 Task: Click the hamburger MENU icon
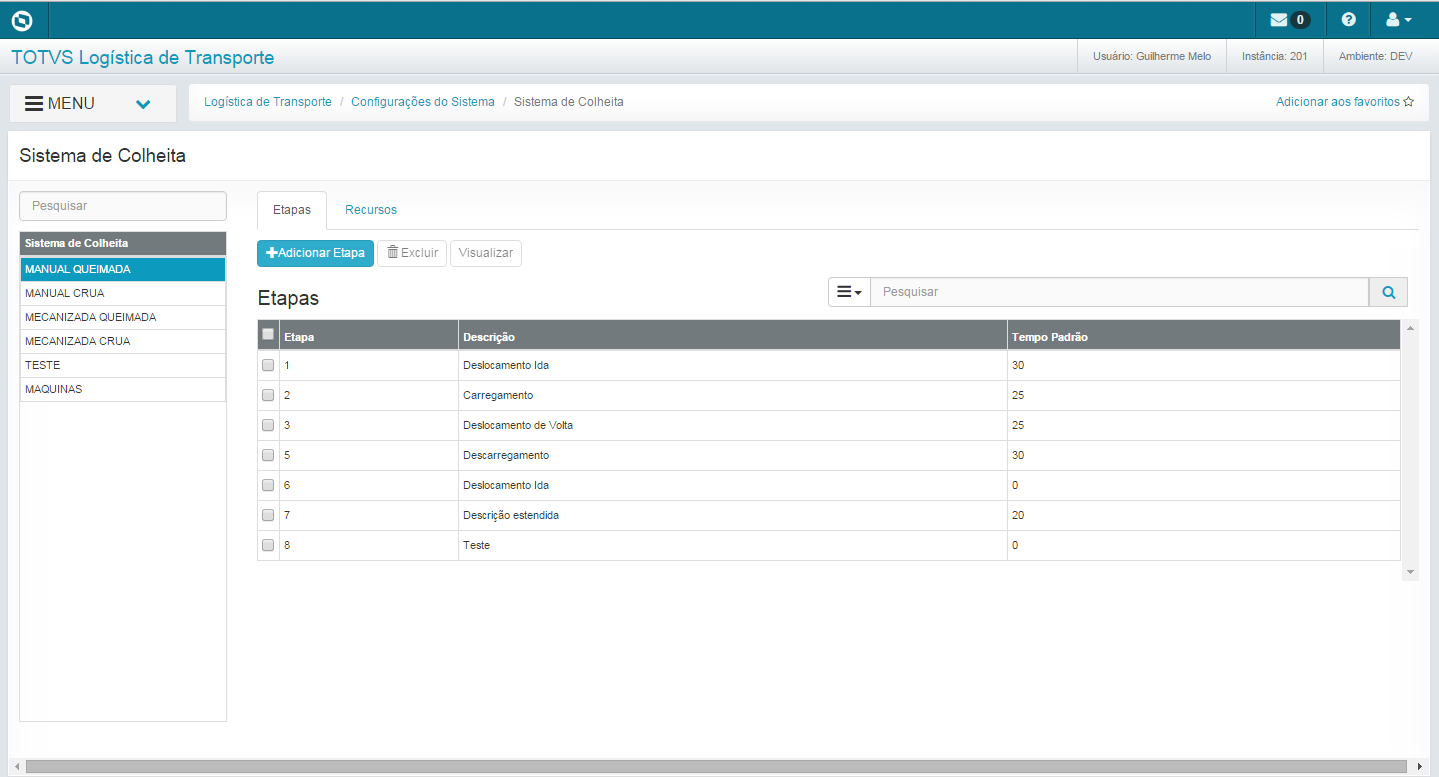[x=34, y=104]
